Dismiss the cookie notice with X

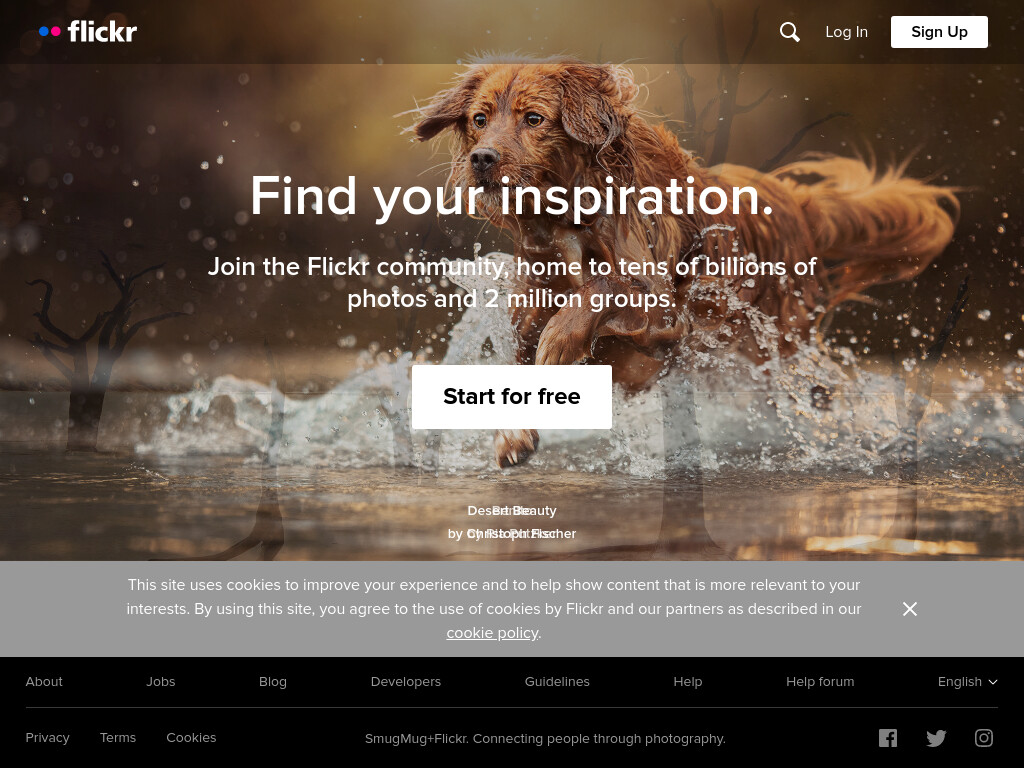click(910, 609)
